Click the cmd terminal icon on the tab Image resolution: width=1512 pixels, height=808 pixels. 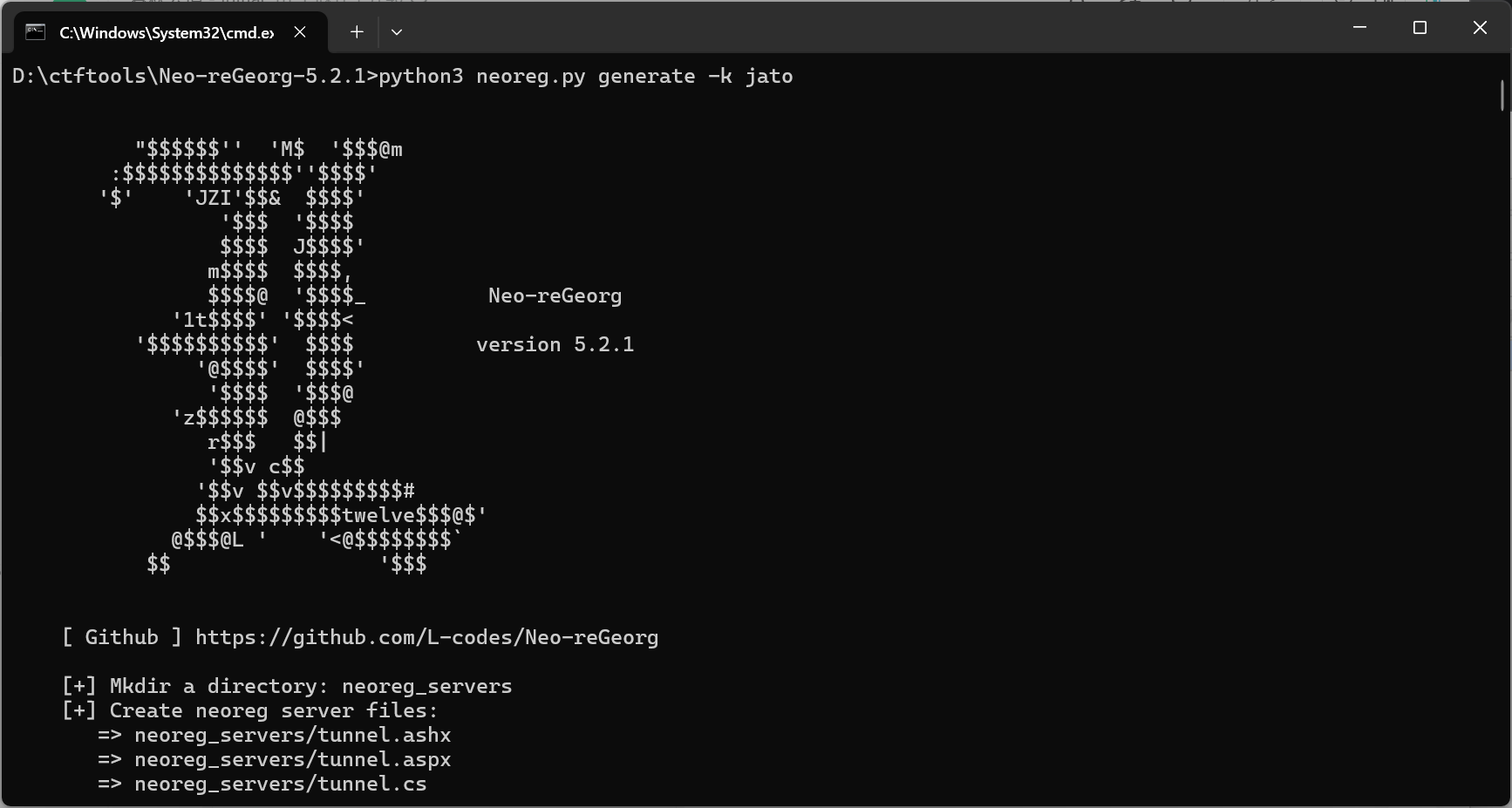tap(35, 32)
